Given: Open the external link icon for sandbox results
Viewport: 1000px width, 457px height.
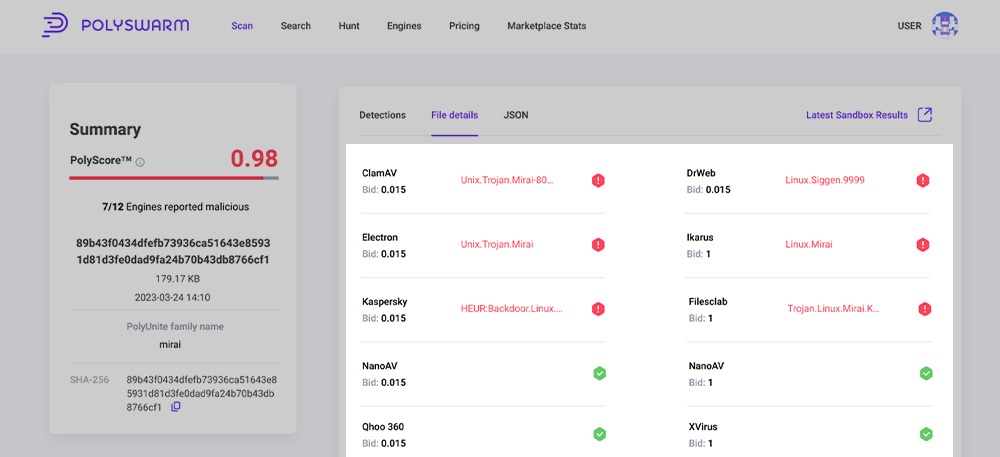Looking at the screenshot, I should [x=925, y=115].
